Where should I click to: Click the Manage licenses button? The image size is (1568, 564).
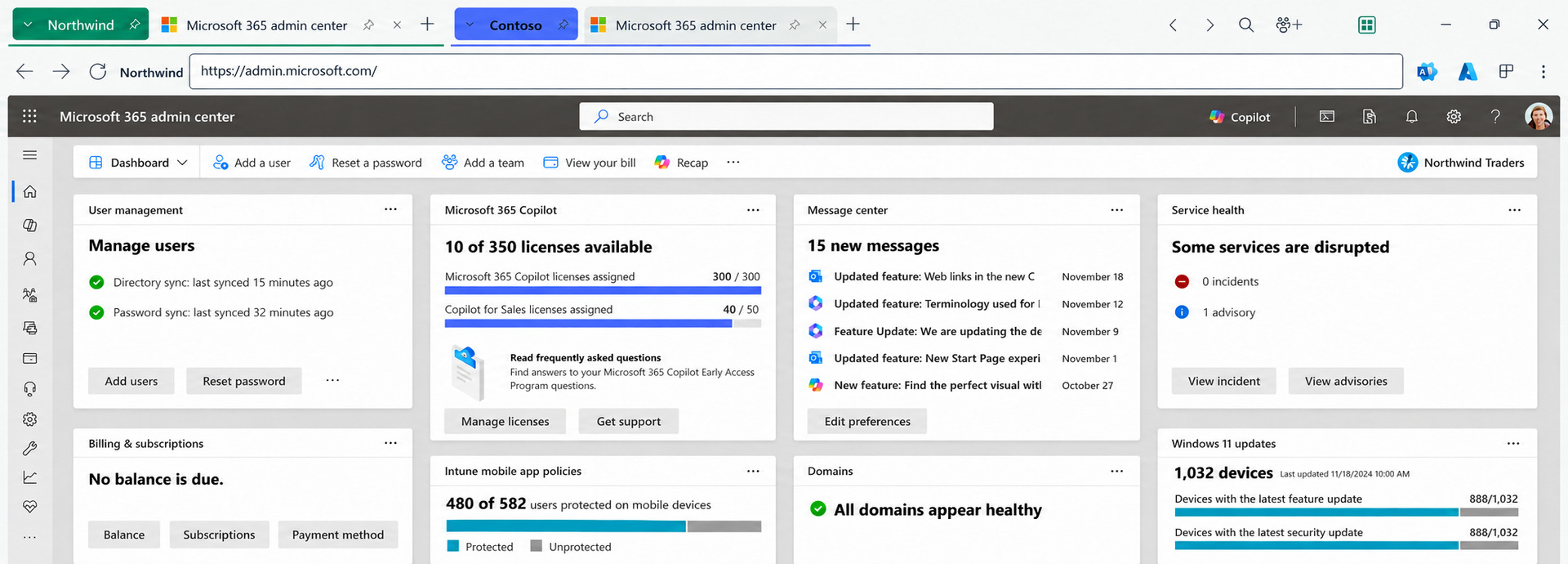(505, 421)
